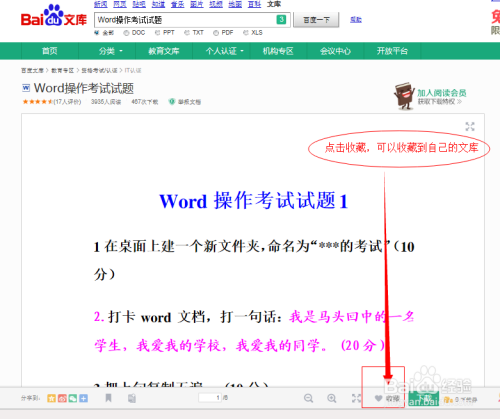
Task: Share to WeChat green icon
Action: pos(73,398)
